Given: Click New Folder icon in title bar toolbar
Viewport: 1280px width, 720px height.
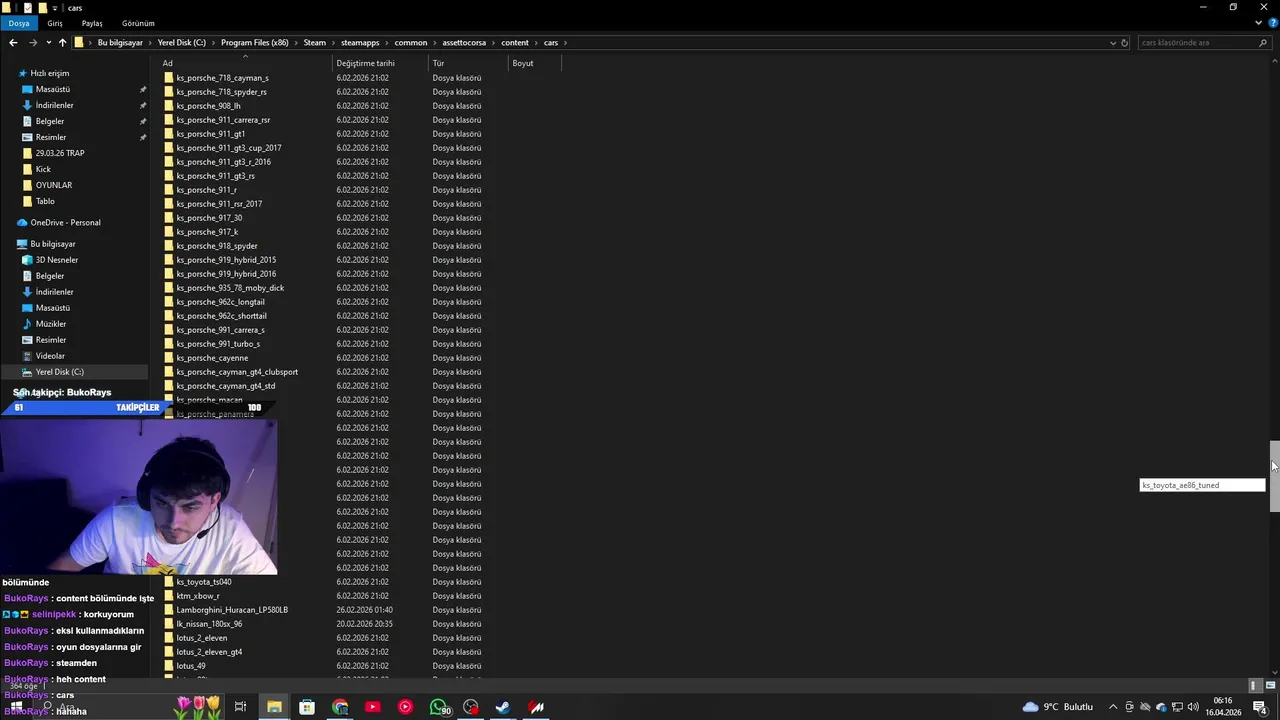Looking at the screenshot, I should point(43,7).
